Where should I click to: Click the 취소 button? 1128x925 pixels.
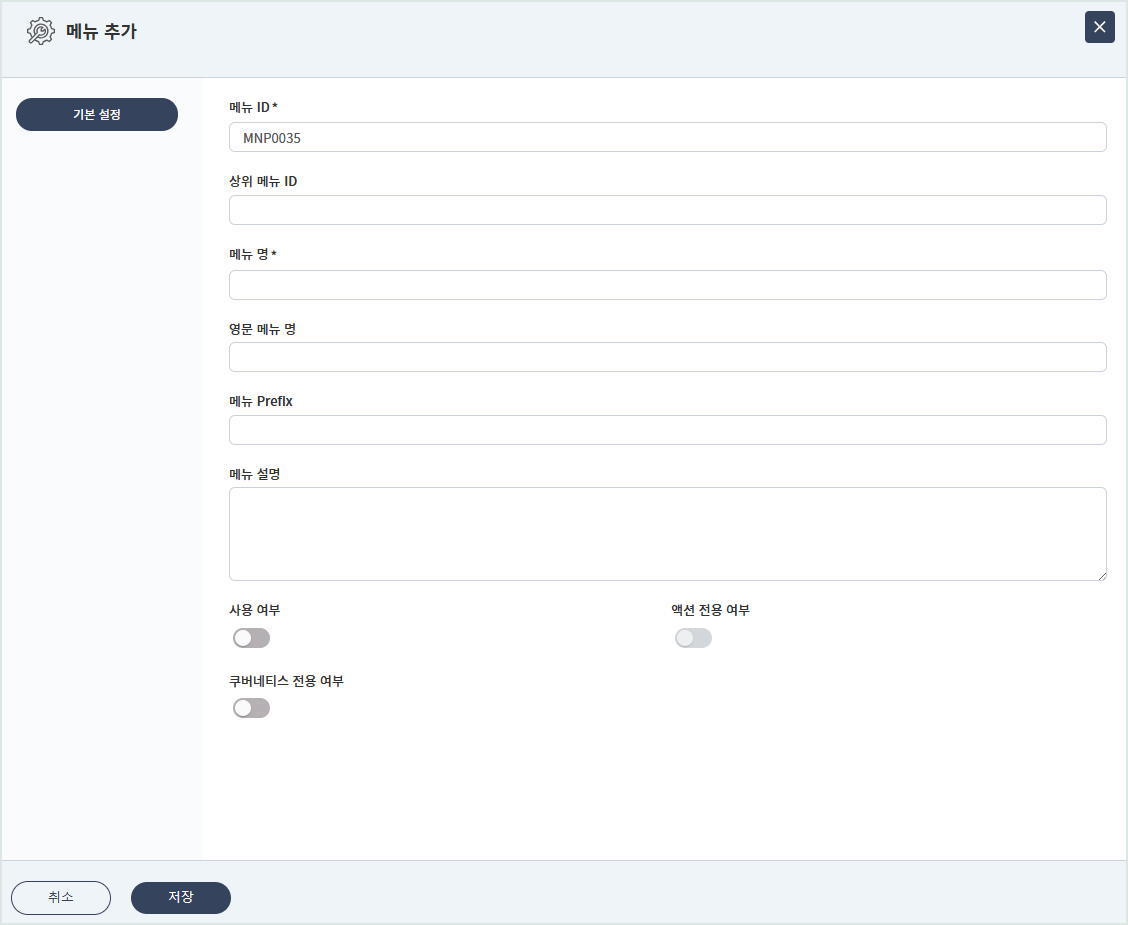tap(61, 897)
